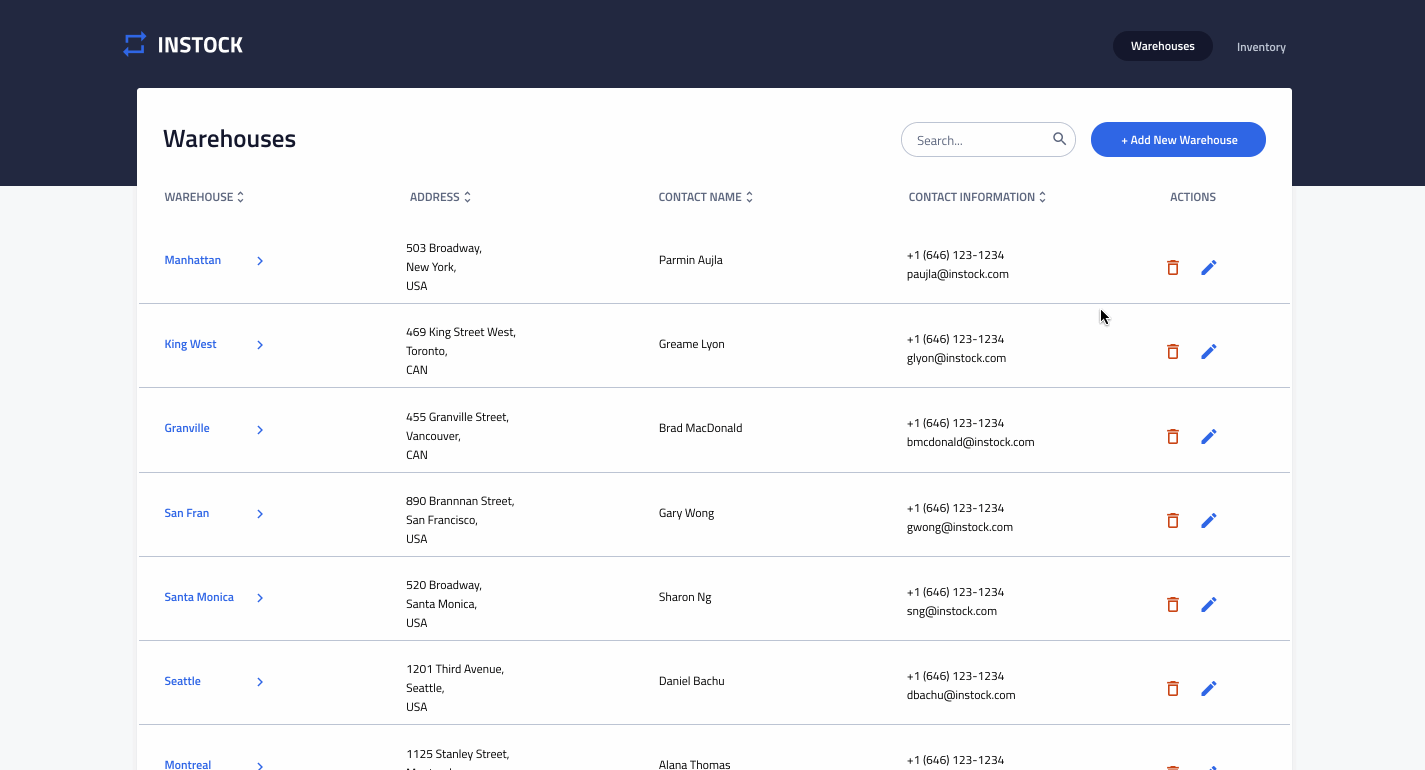The height and width of the screenshot is (770, 1425).
Task: Click the InStock logo icon
Action: pyautogui.click(x=134, y=45)
